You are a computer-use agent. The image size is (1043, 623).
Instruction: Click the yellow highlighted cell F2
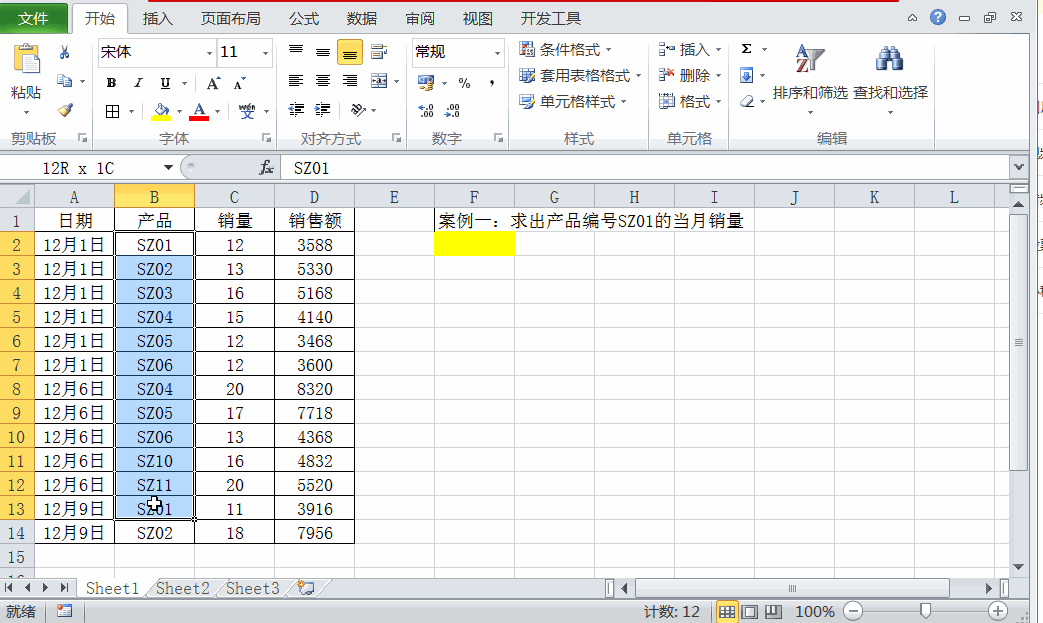pos(474,244)
